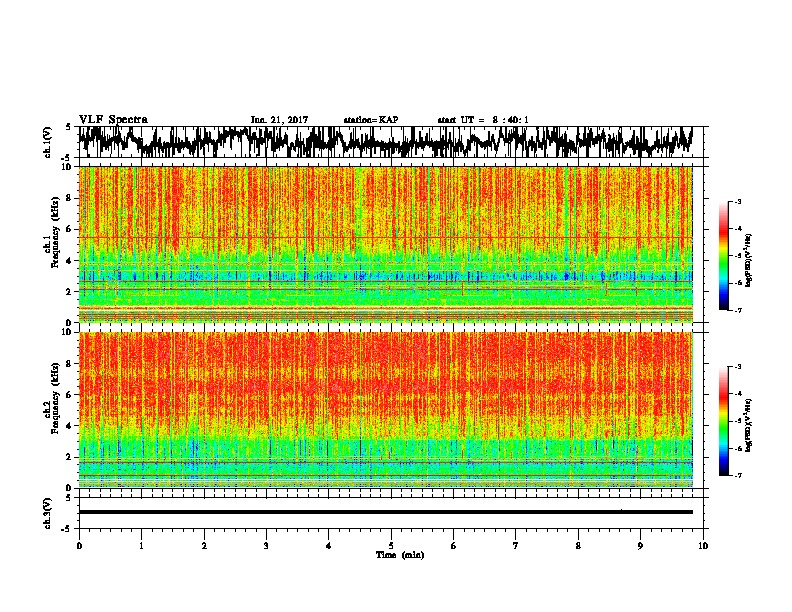Select time axis tick label "1"
Image resolution: width=792 pixels, height=612 pixels.
[141, 546]
